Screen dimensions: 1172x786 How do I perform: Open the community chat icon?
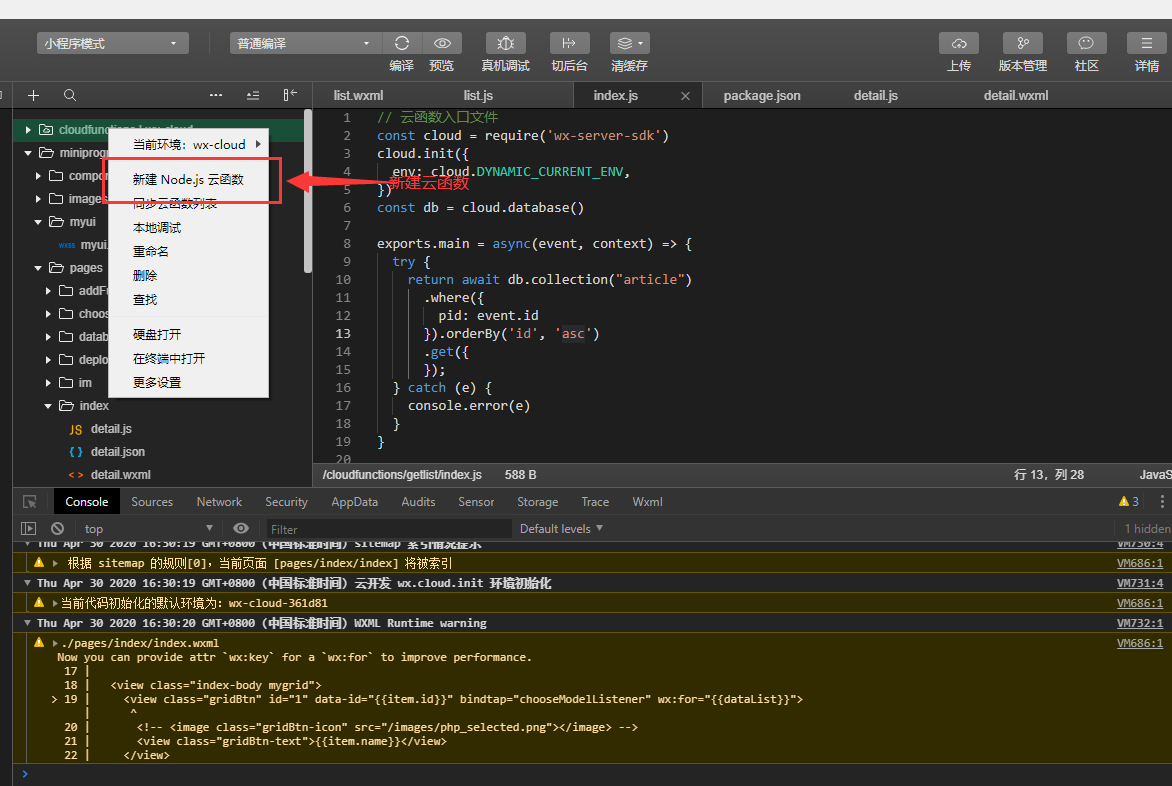(1086, 43)
